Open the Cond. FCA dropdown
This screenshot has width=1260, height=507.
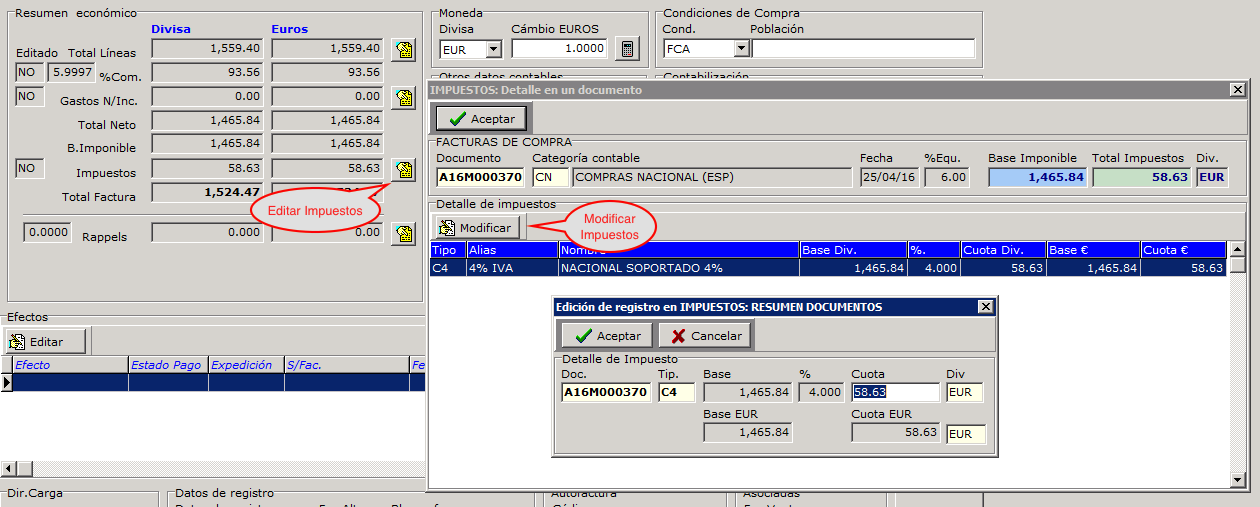(740, 49)
